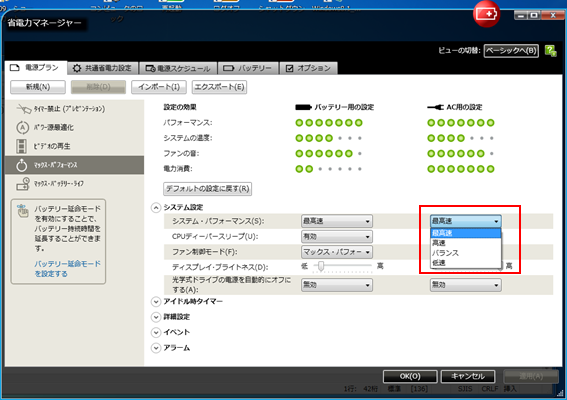Screen dimensions: 567x400
Task: Click the キャンセル button
Action: (468, 376)
